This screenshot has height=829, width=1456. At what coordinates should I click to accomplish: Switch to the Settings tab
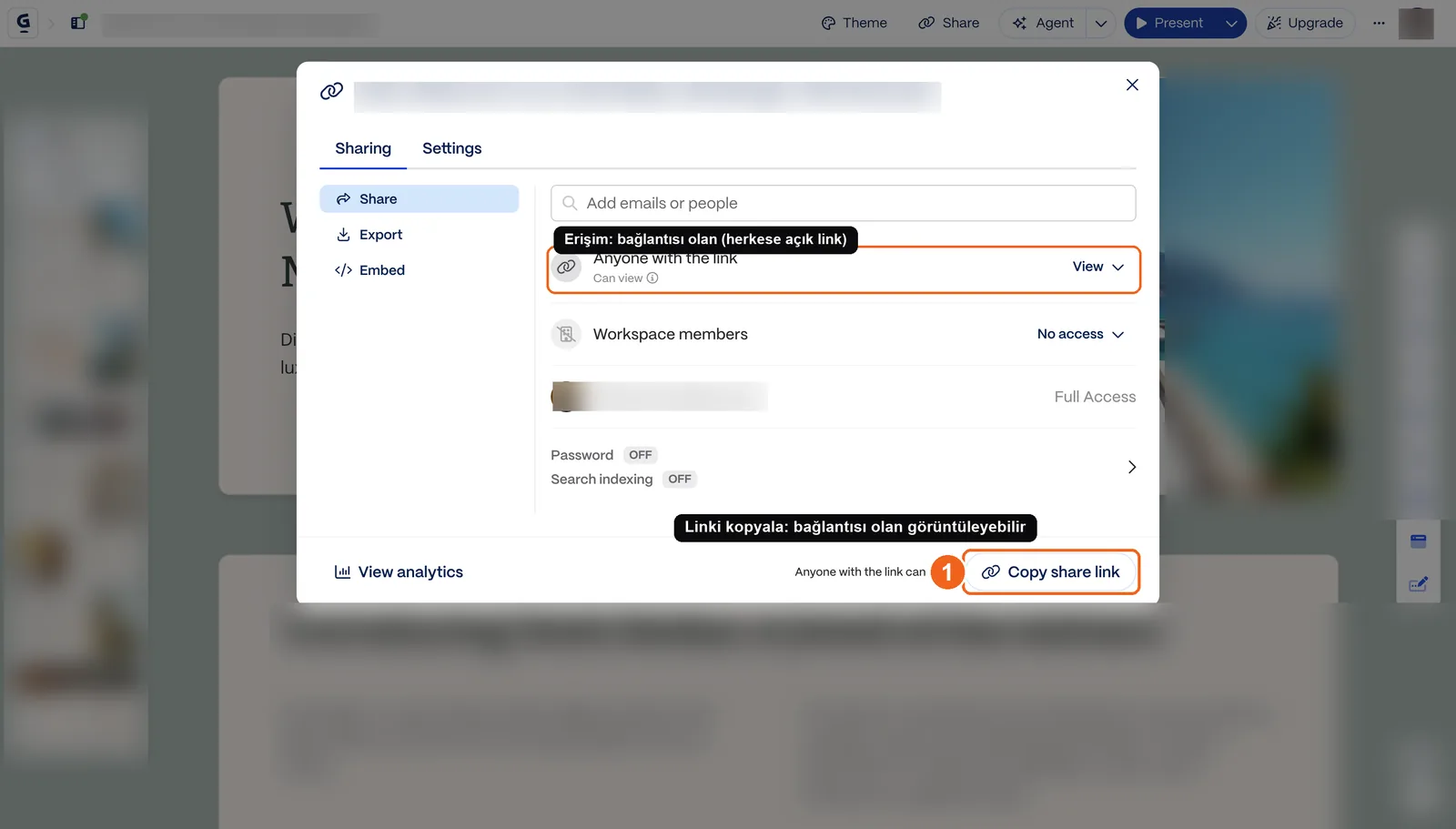pos(452,148)
